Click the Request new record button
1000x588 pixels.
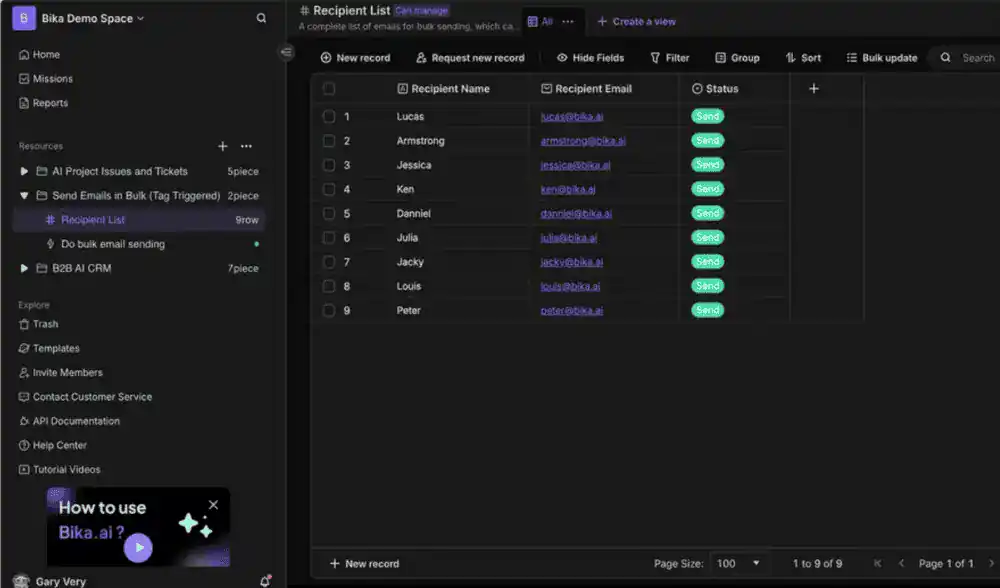(x=470, y=58)
